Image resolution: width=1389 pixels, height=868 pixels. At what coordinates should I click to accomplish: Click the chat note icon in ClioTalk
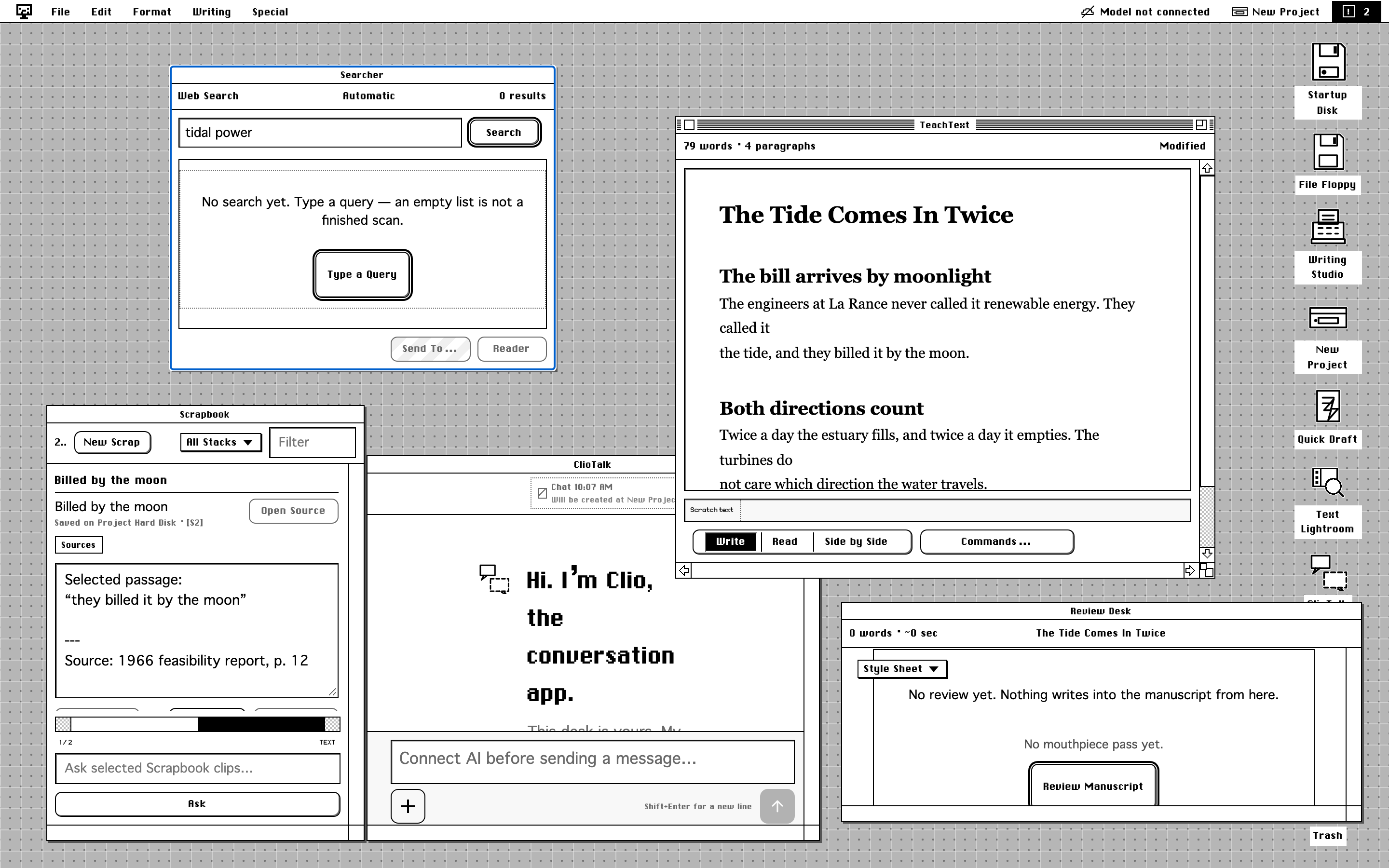(x=543, y=492)
